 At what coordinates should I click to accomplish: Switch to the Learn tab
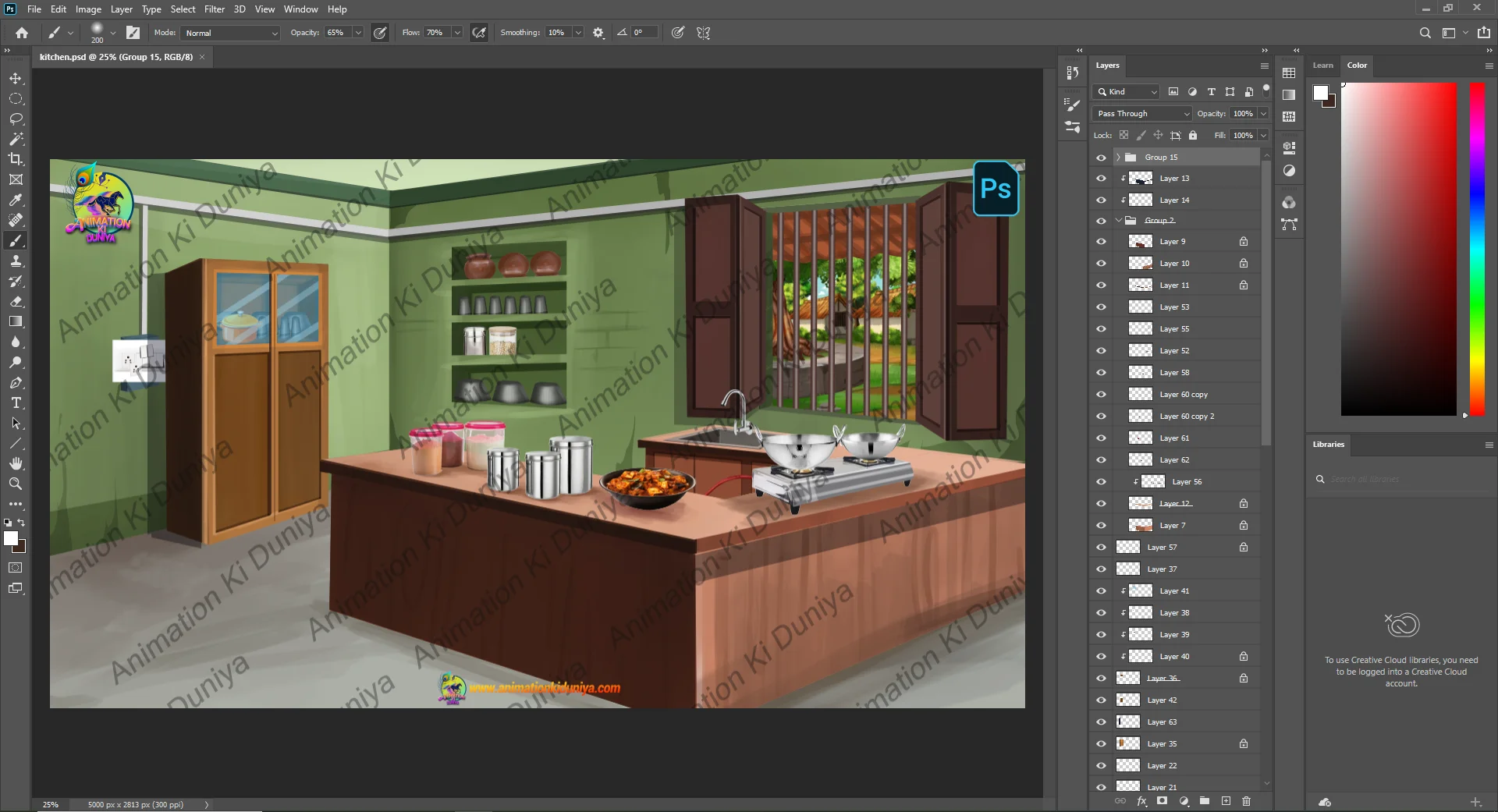(1322, 66)
